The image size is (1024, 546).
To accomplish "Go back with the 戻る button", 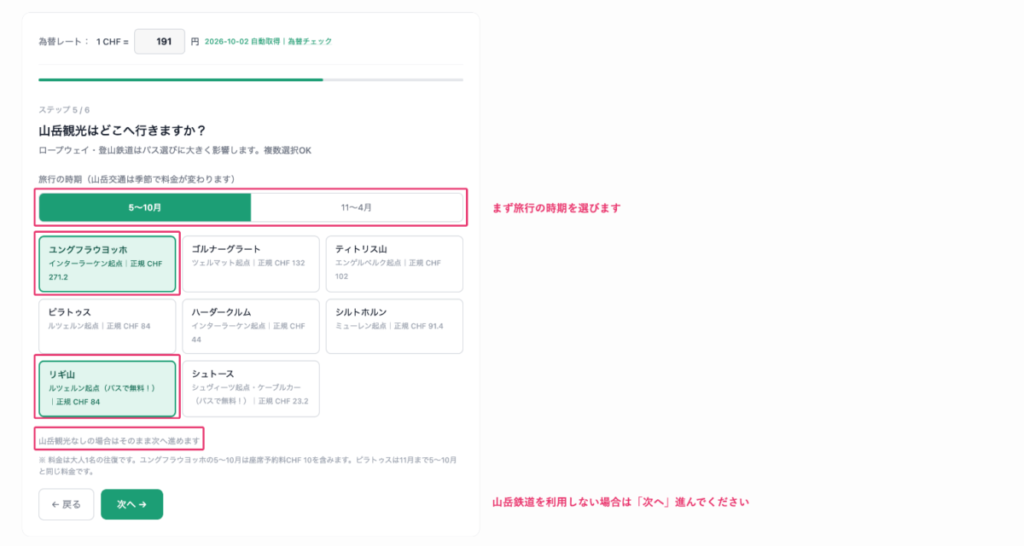I will click(66, 504).
